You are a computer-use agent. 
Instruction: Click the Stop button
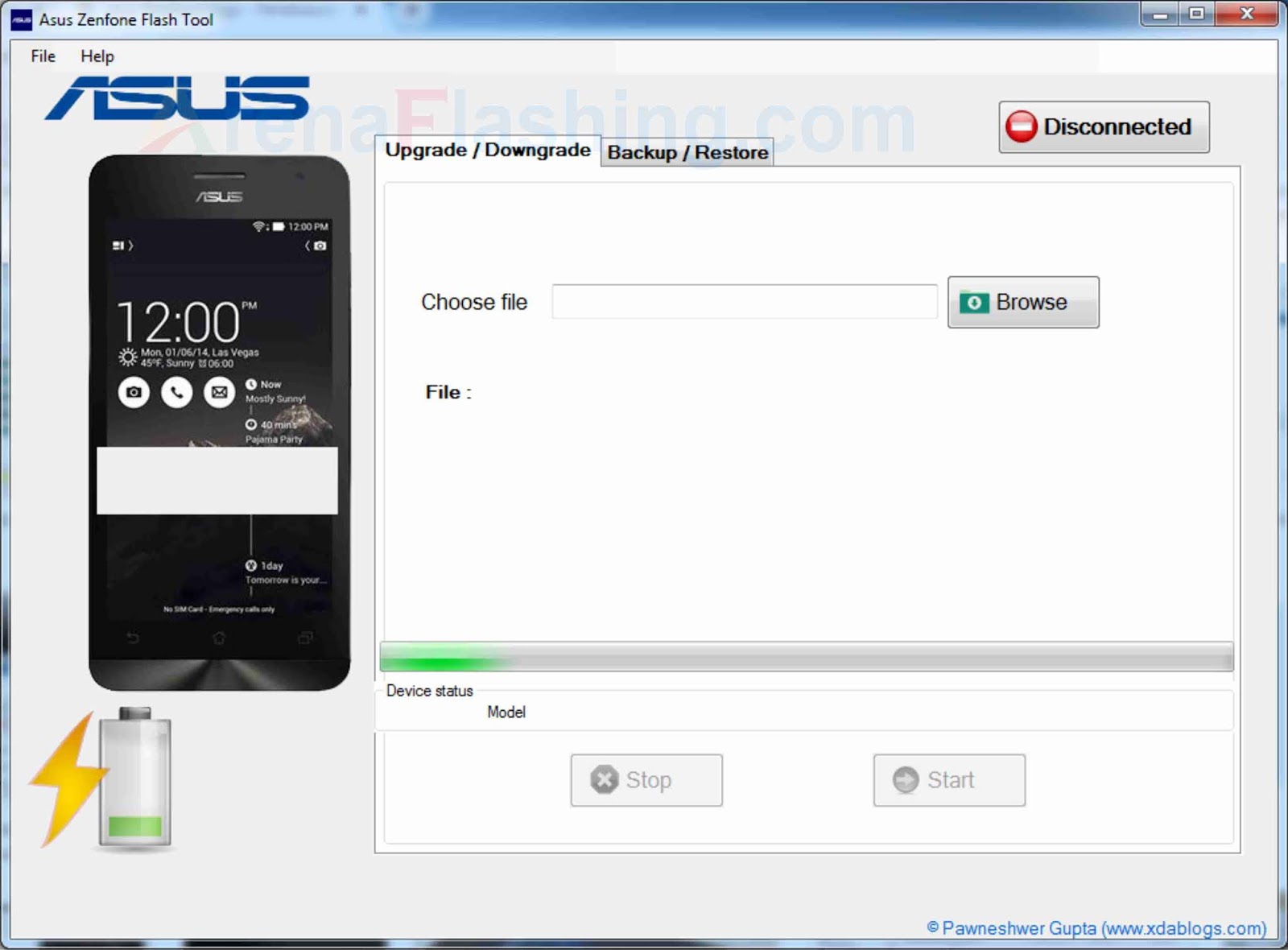click(646, 780)
